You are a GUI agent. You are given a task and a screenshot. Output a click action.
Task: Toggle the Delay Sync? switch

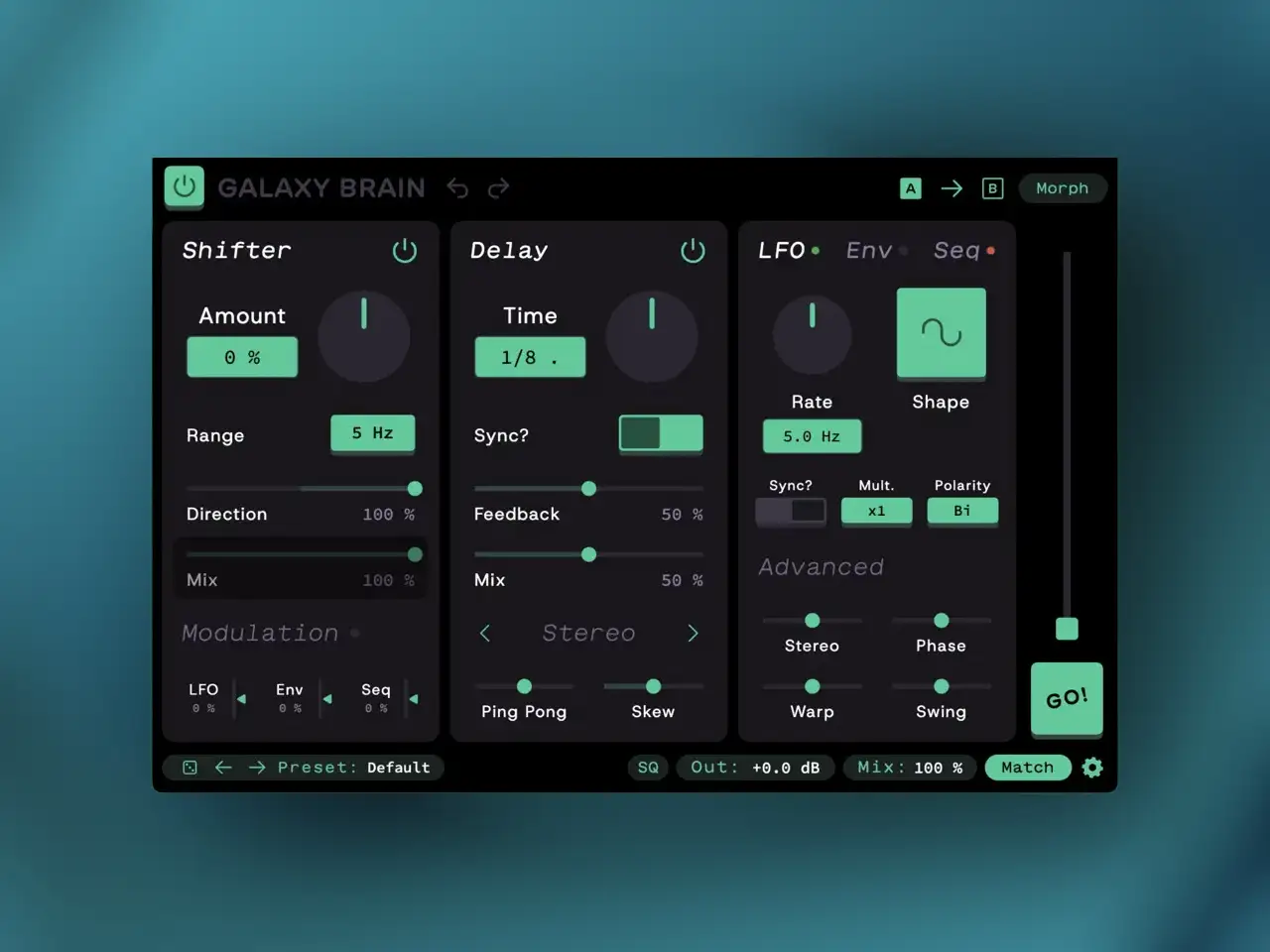click(661, 433)
